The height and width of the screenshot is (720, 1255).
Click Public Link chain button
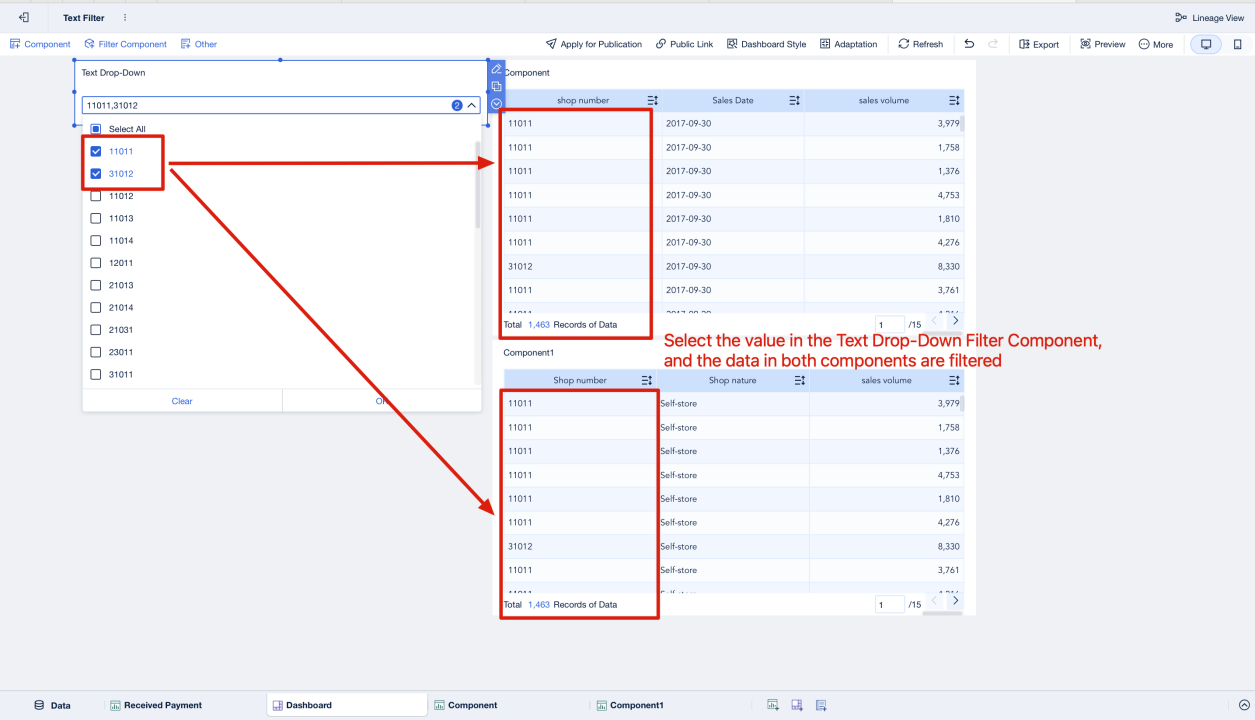click(685, 44)
